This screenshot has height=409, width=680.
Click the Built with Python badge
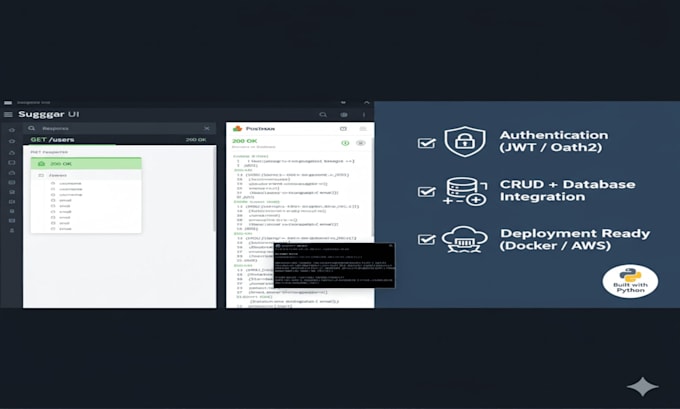(x=630, y=281)
